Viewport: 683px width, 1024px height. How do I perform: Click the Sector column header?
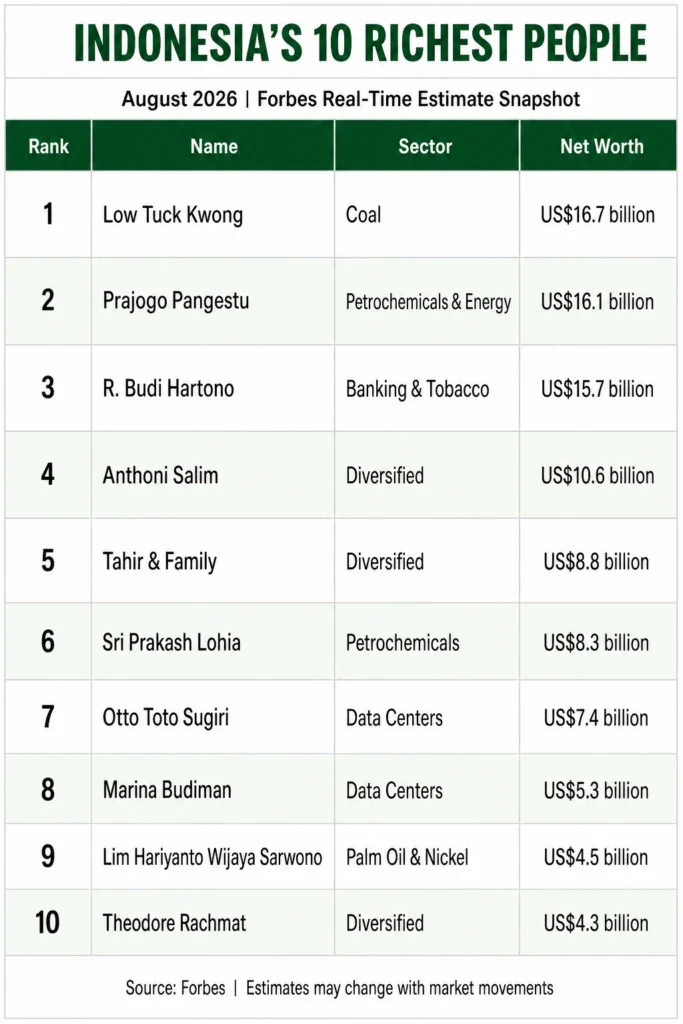(x=425, y=146)
